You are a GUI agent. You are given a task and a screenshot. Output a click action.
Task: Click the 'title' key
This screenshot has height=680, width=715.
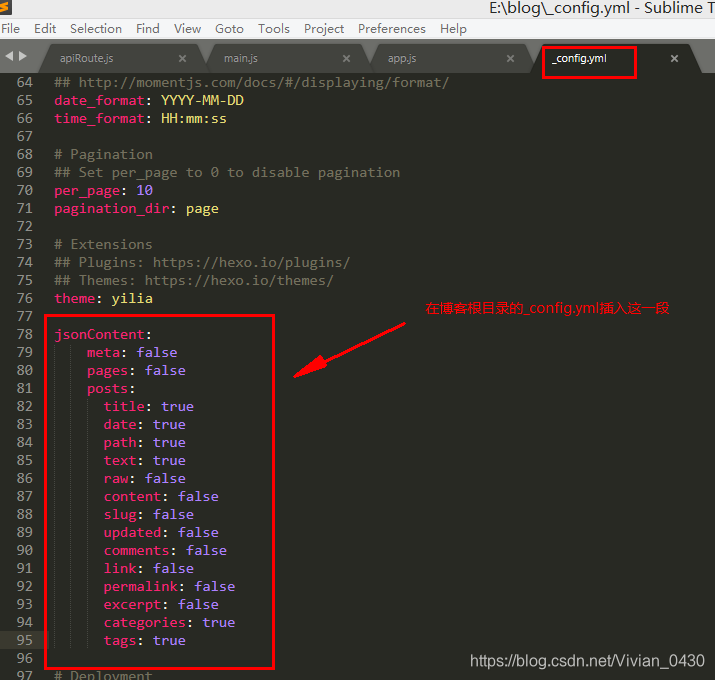point(124,406)
